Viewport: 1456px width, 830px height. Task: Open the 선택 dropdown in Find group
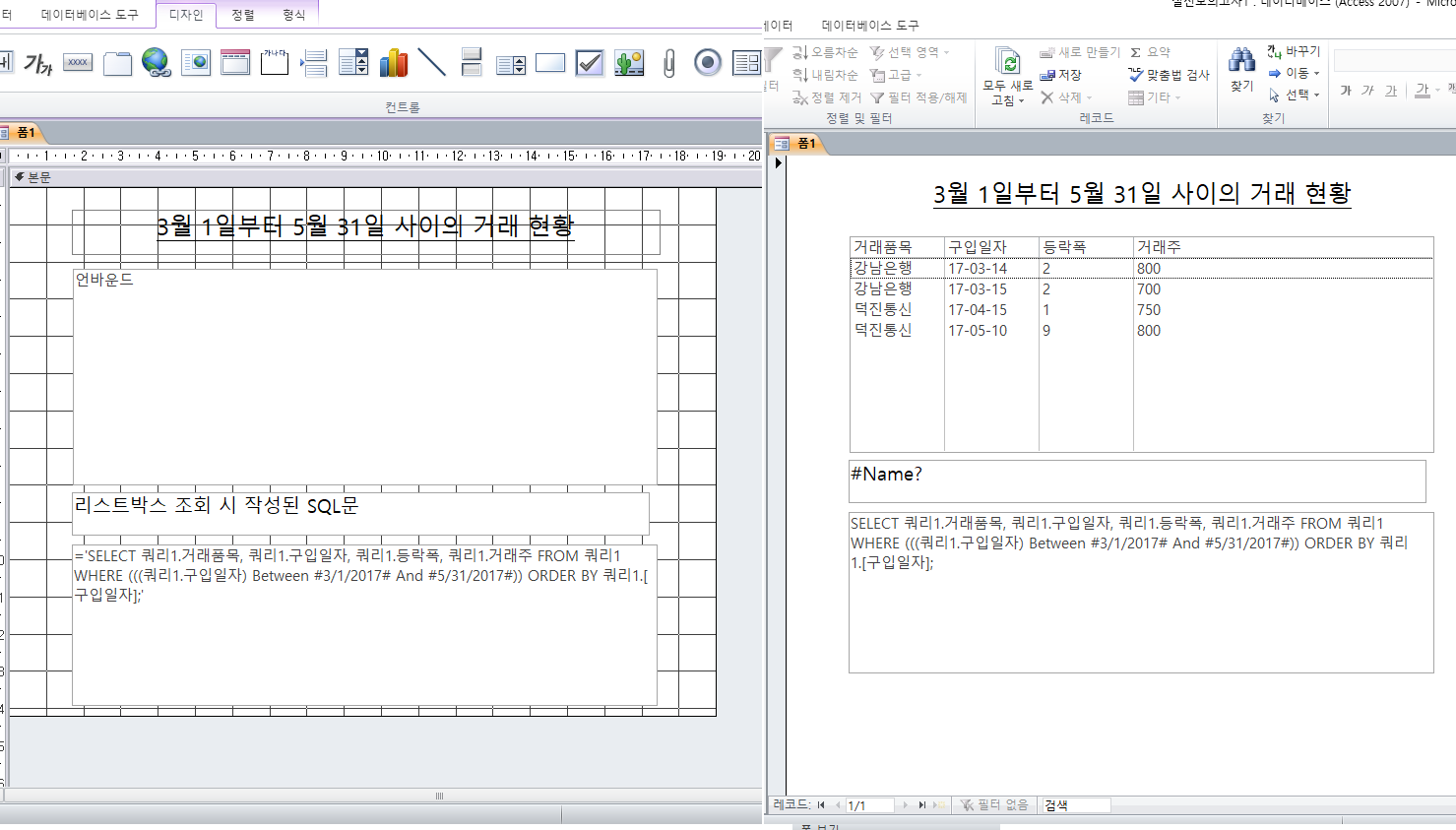pyautogui.click(x=1296, y=95)
